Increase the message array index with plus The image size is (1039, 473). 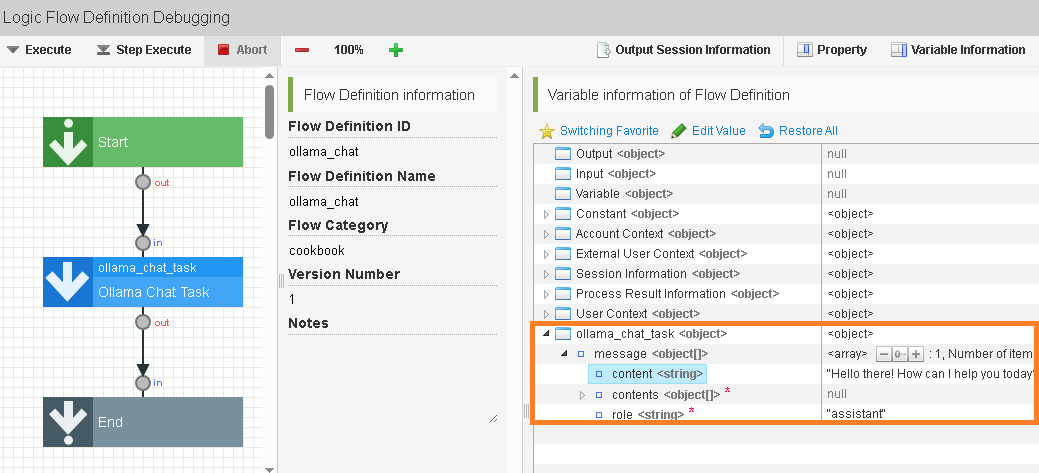pos(915,354)
